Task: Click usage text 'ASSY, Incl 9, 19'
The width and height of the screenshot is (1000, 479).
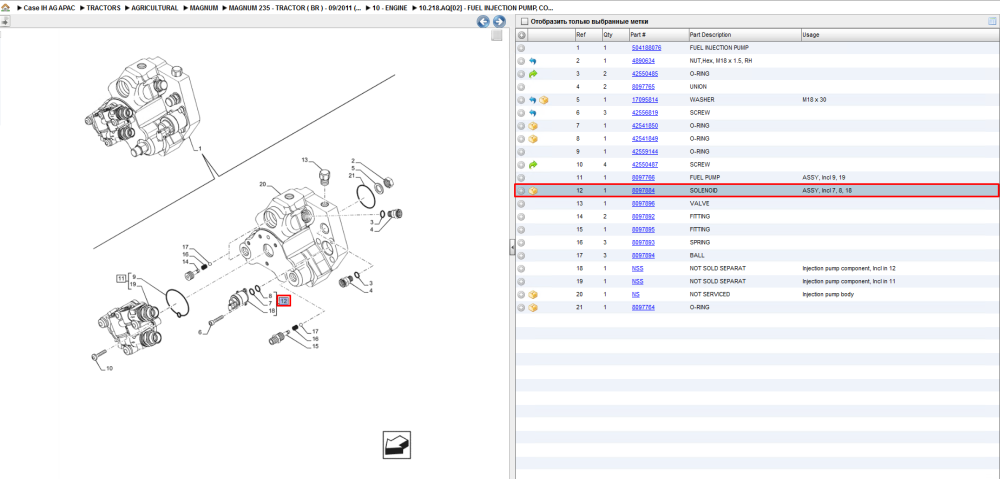Action: point(824,177)
